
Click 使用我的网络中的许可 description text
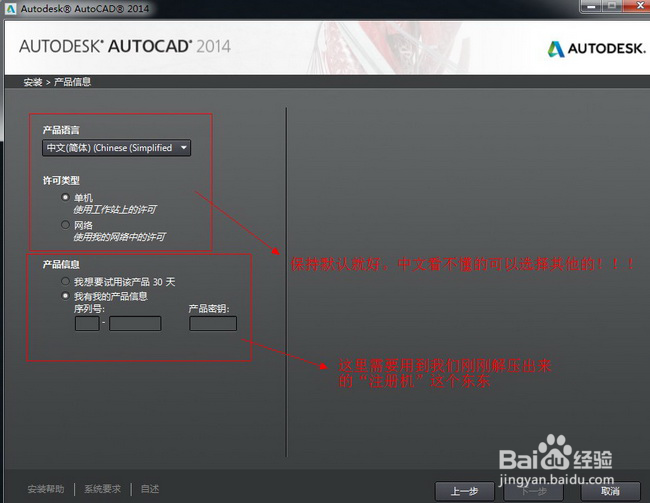point(119,237)
